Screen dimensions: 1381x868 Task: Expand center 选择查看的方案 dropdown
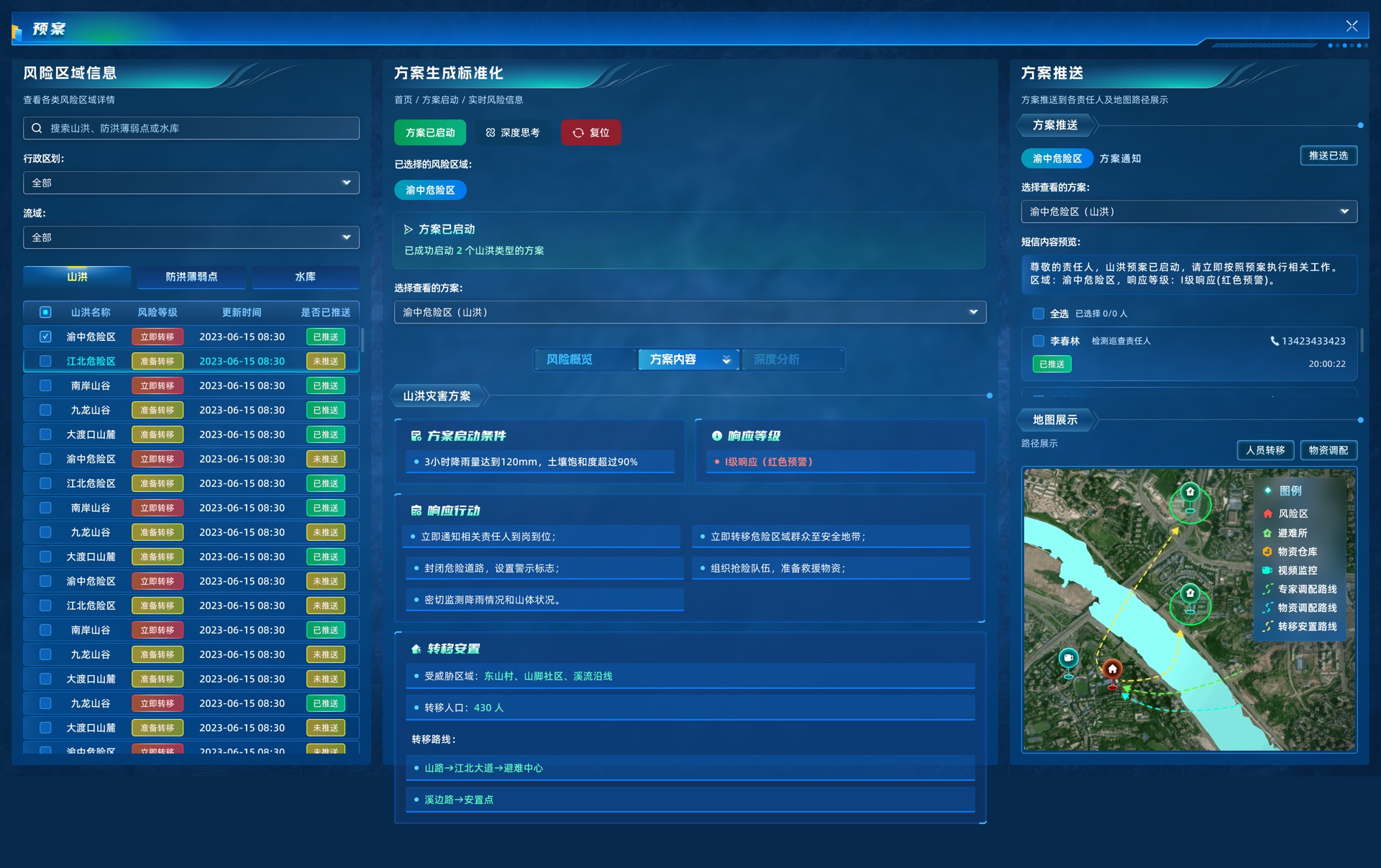click(x=690, y=312)
